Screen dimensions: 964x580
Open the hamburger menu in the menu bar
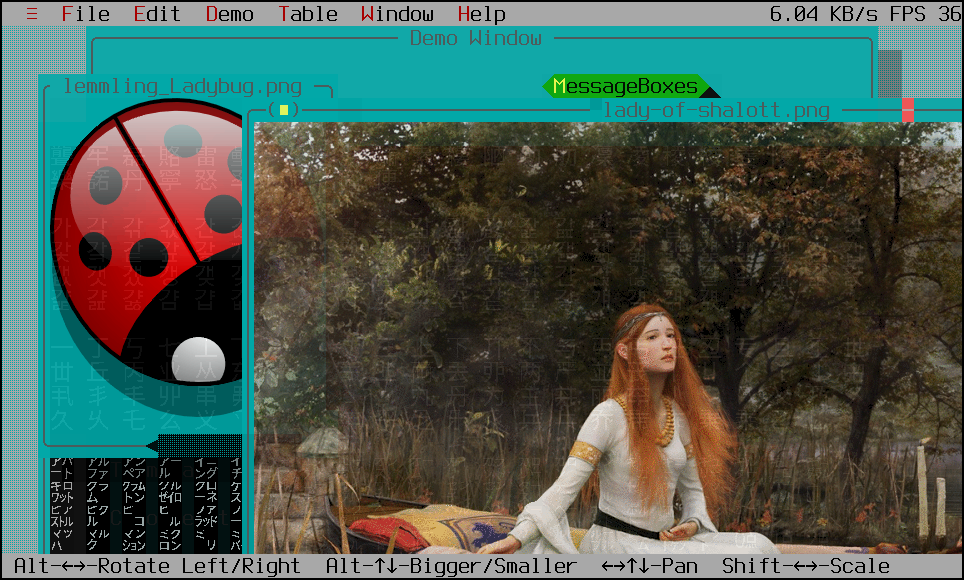(x=32, y=14)
